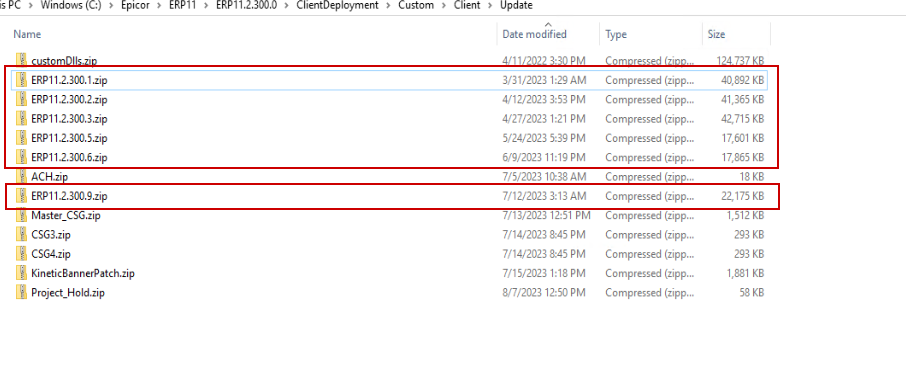Image resolution: width=906 pixels, height=378 pixels.
Task: Click the ERP11.2.300.1.zip file name
Action: (x=69, y=80)
